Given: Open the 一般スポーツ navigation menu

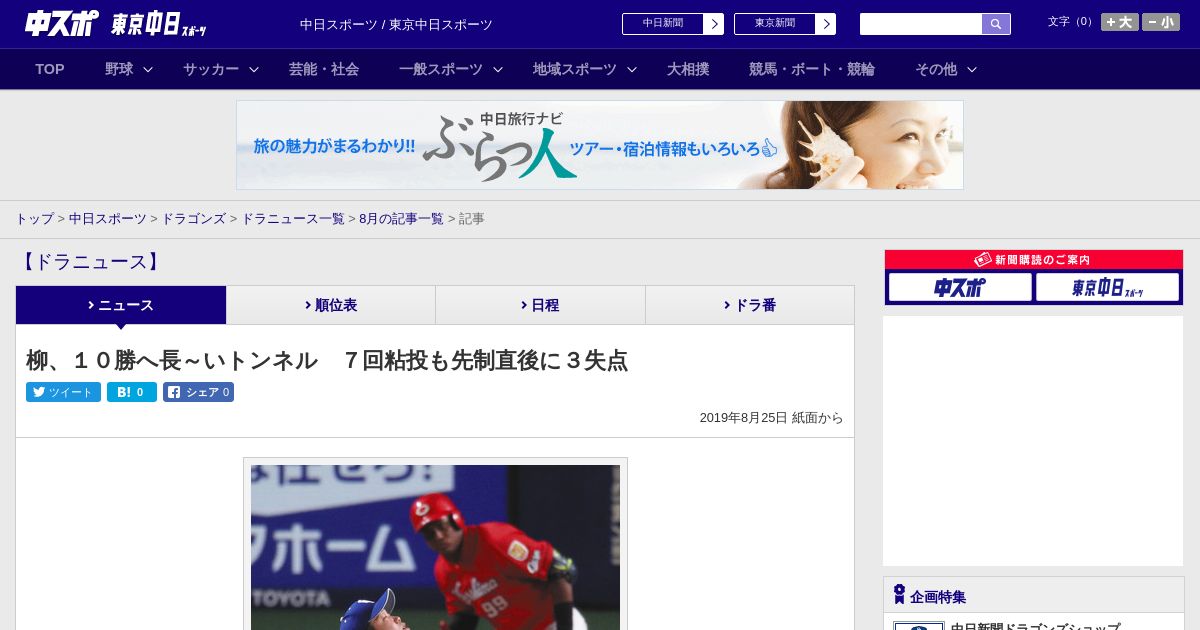Looking at the screenshot, I should tap(441, 69).
